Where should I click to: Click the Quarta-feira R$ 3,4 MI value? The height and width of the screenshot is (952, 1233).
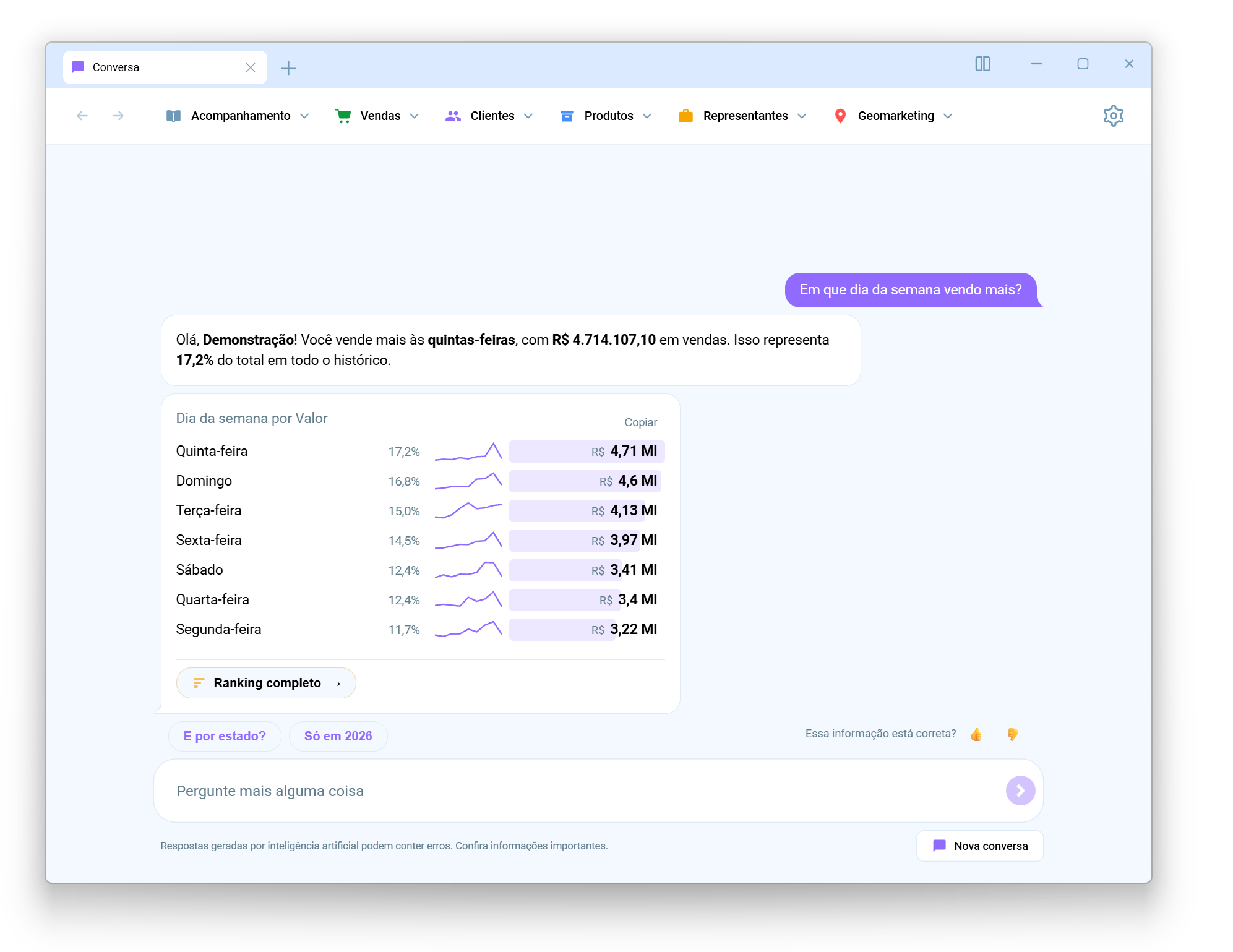(628, 599)
